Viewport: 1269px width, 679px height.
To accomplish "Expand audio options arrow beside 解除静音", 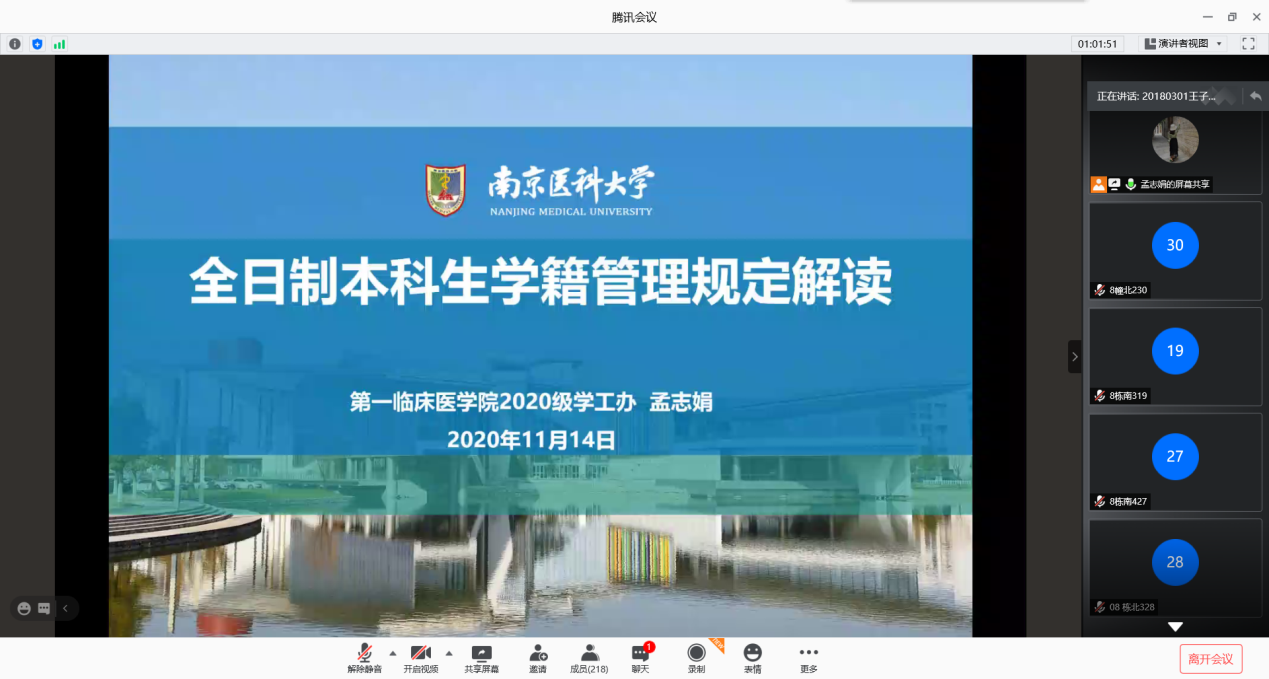I will (392, 653).
